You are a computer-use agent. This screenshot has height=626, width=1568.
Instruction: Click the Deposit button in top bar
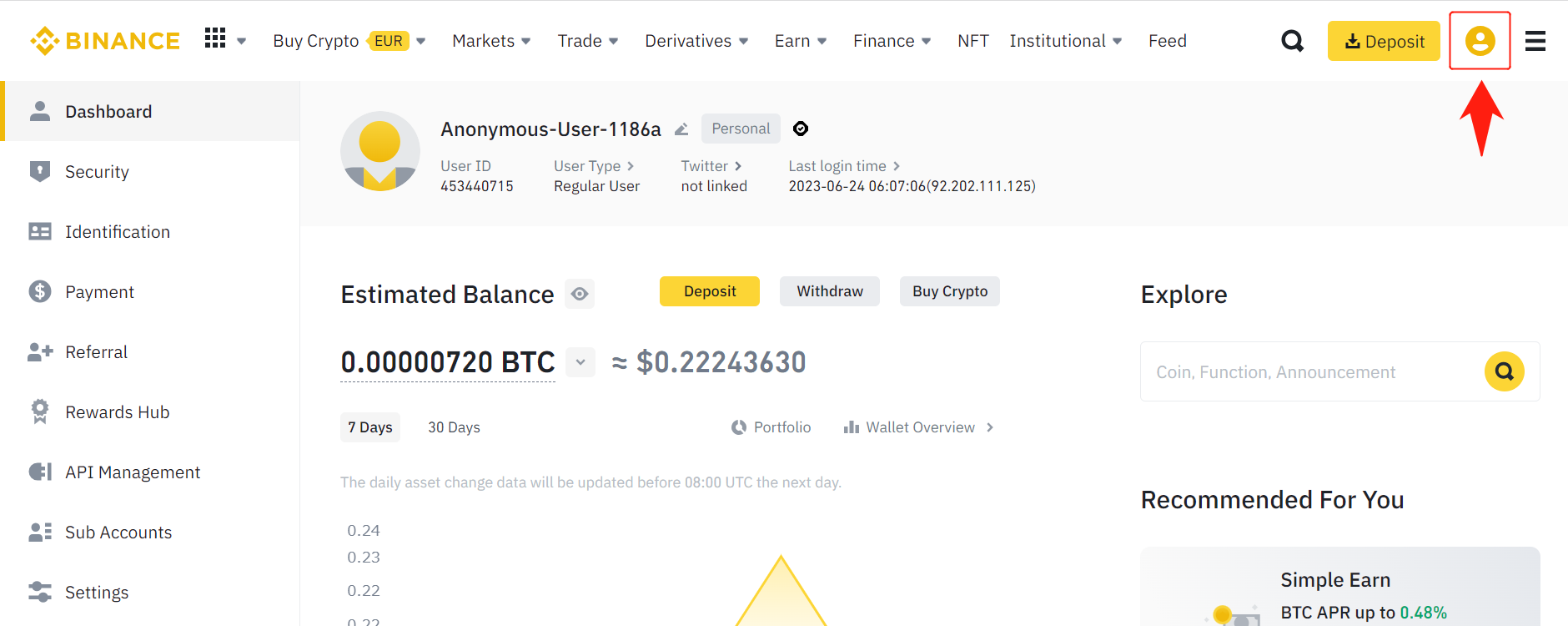pos(1384,41)
